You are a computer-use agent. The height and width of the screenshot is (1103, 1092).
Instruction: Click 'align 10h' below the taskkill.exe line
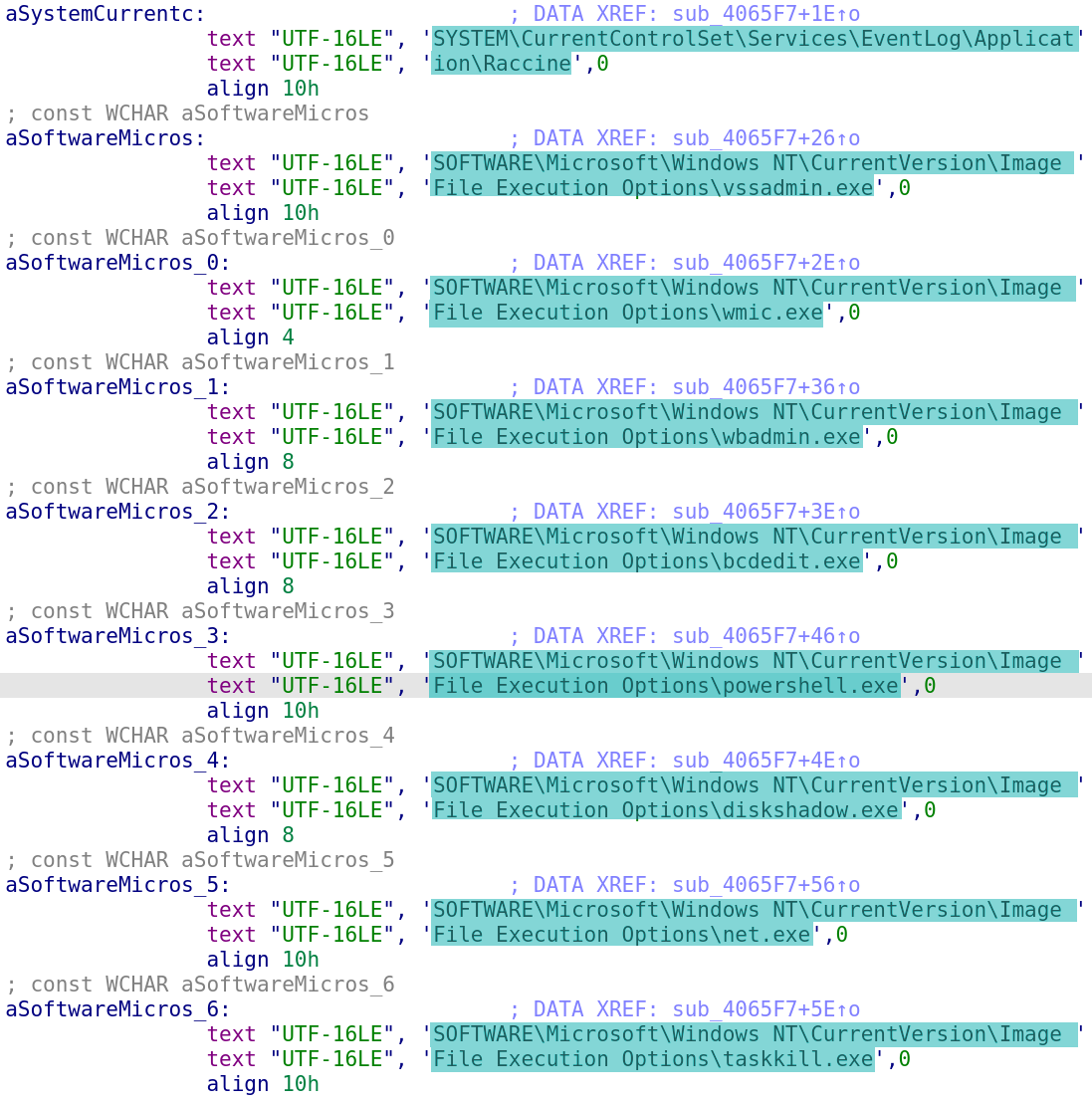point(263,1085)
